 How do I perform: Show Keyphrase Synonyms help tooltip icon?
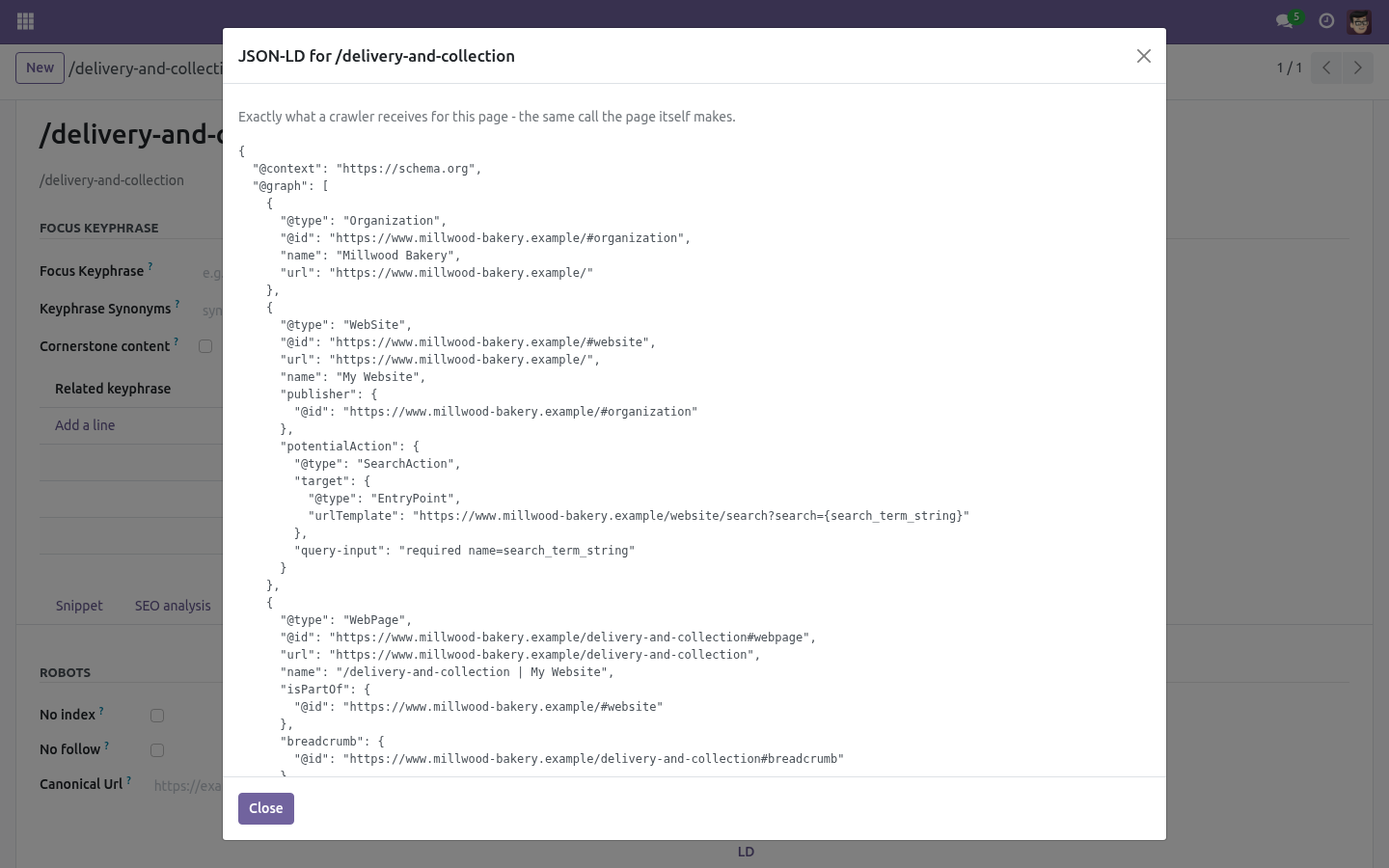point(177,304)
